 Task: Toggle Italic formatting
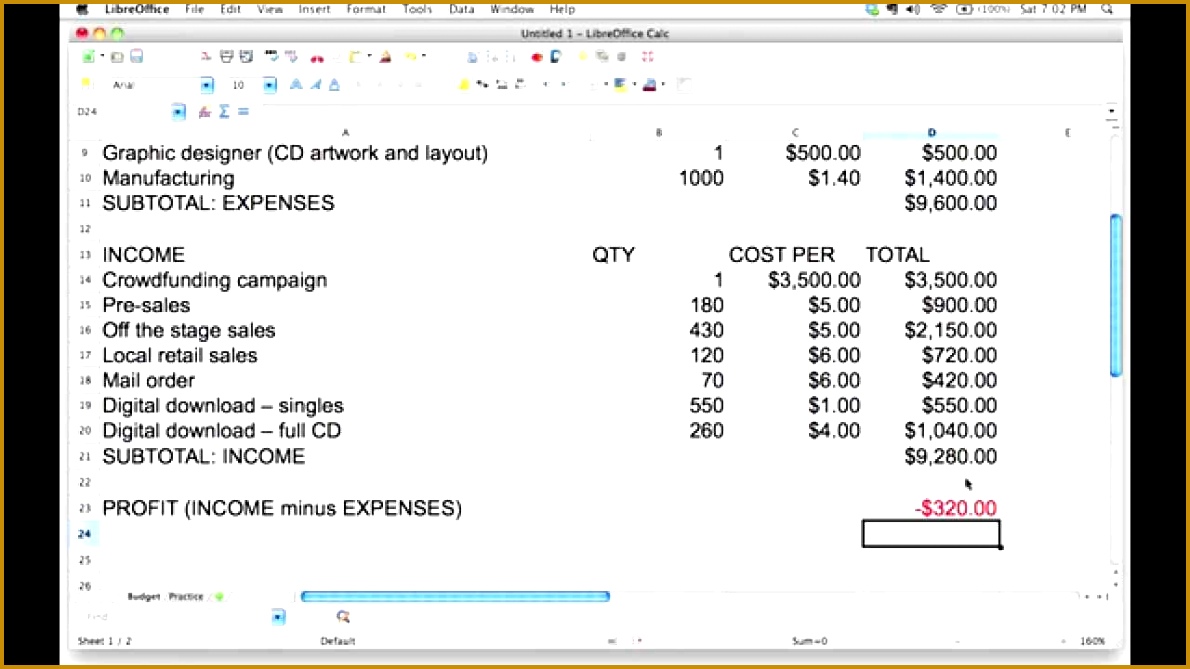tap(316, 85)
